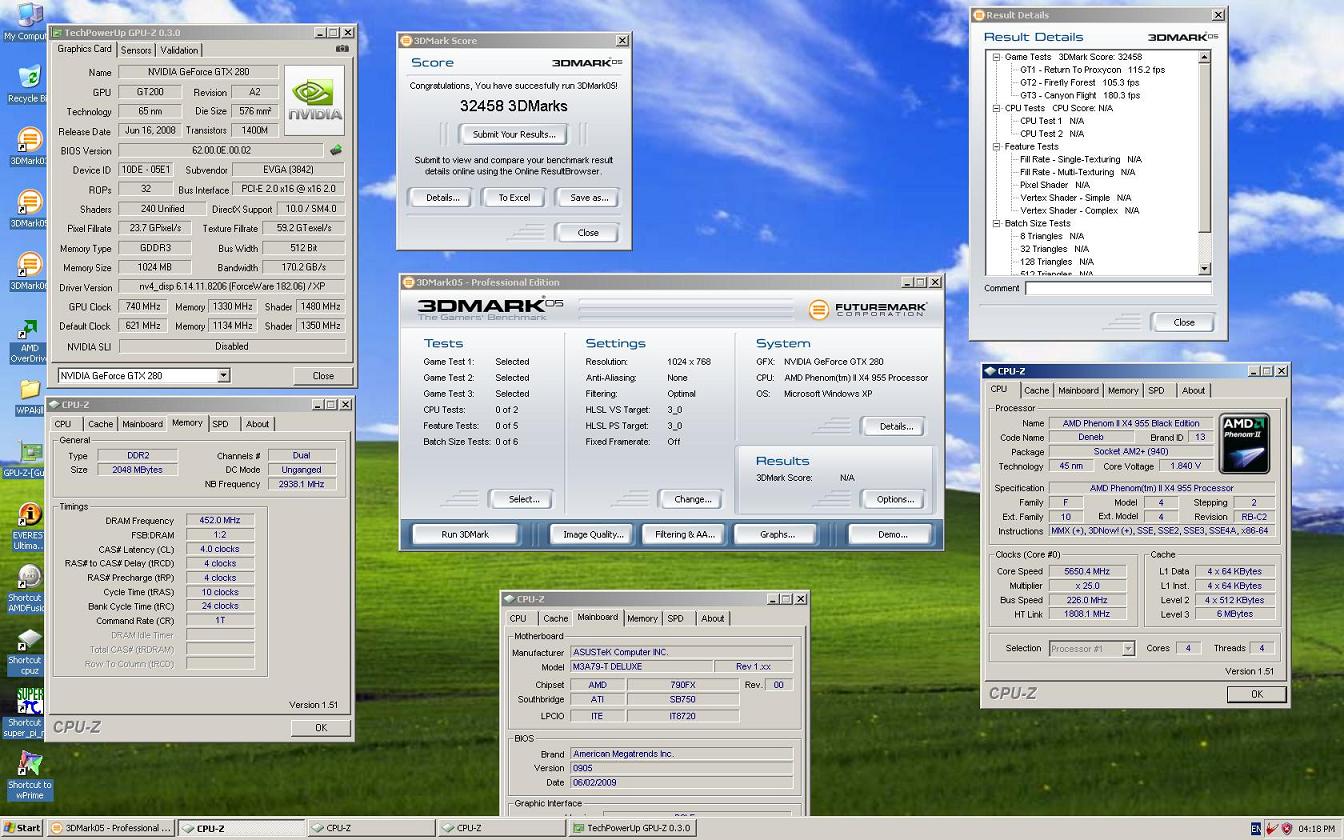Select the GPU-Z desktop shortcut icon
Image resolution: width=1344 pixels, height=840 pixels.
tap(29, 459)
